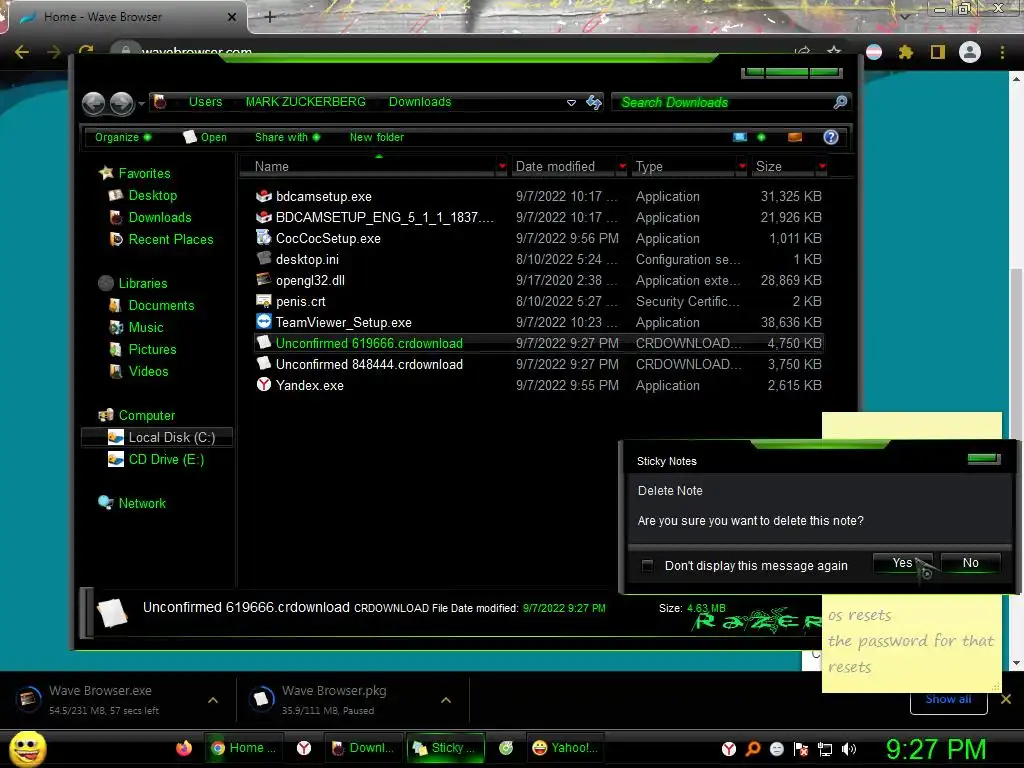The height and width of the screenshot is (768, 1024).
Task: Refresh the Downloads folder view
Action: click(x=594, y=102)
